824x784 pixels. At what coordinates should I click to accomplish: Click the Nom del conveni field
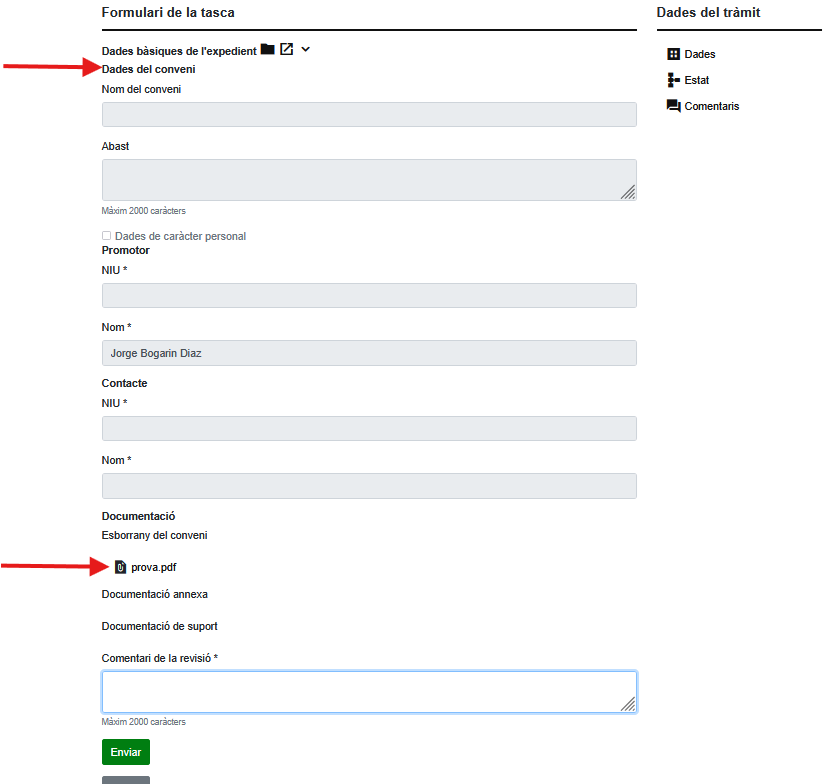pyautogui.click(x=368, y=114)
